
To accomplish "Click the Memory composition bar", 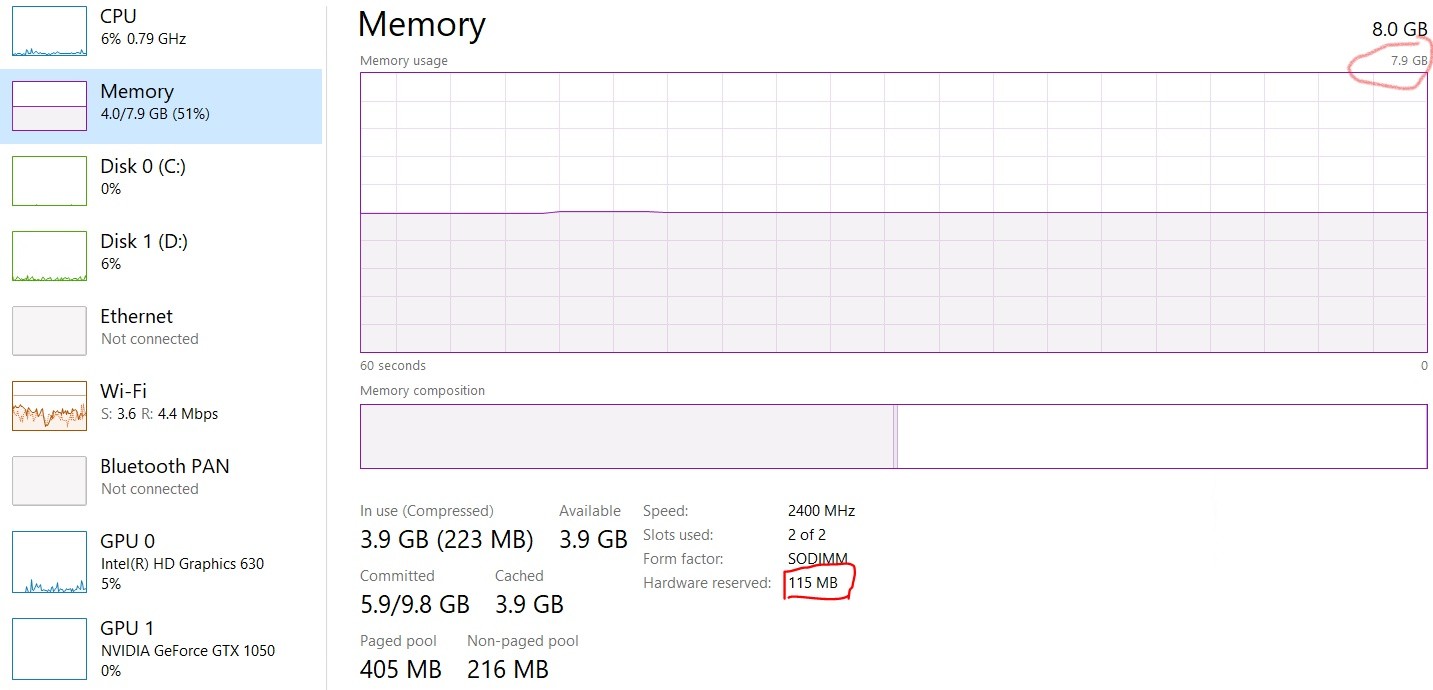I will click(x=893, y=436).
